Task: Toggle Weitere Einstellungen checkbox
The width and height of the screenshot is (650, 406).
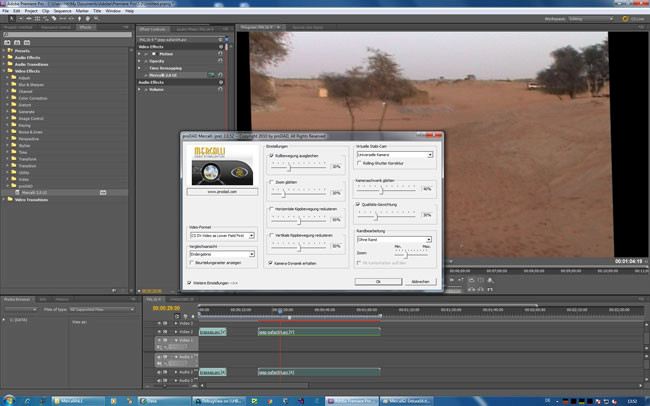Action: pos(189,282)
